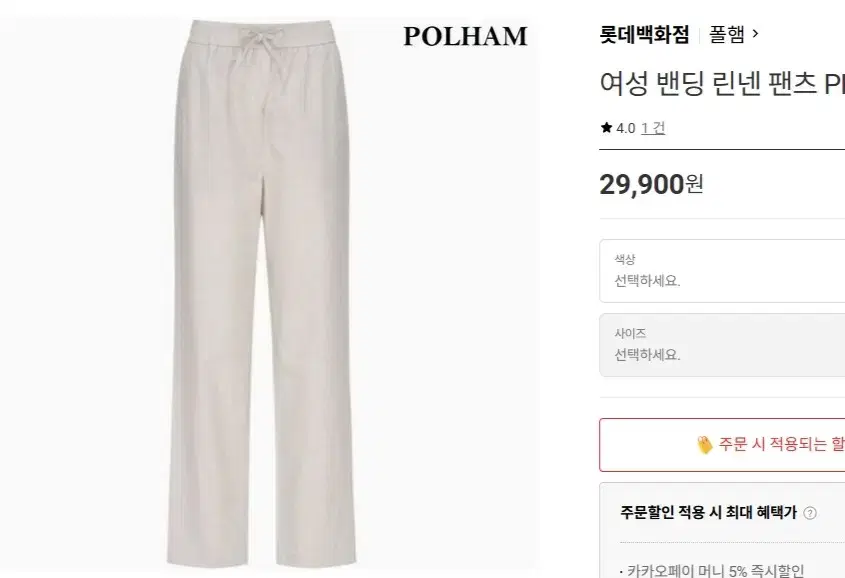845x578 pixels.
Task: Expand the 폴햄 brand chevron
Action: click(757, 32)
